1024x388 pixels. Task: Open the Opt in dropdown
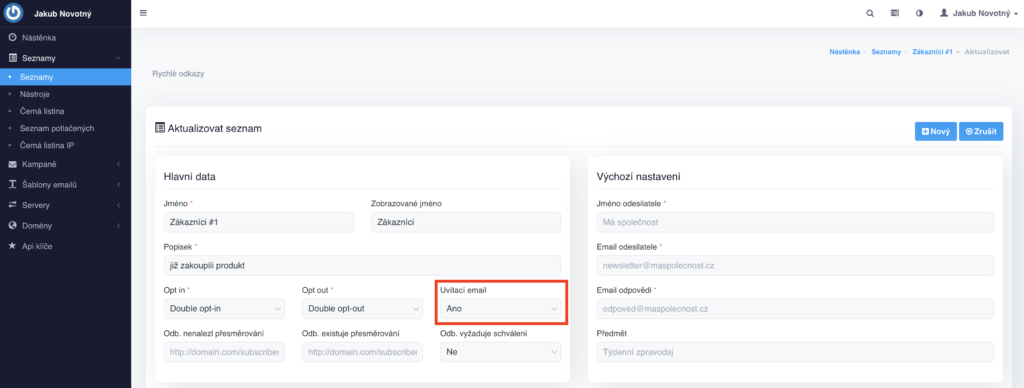pos(224,308)
